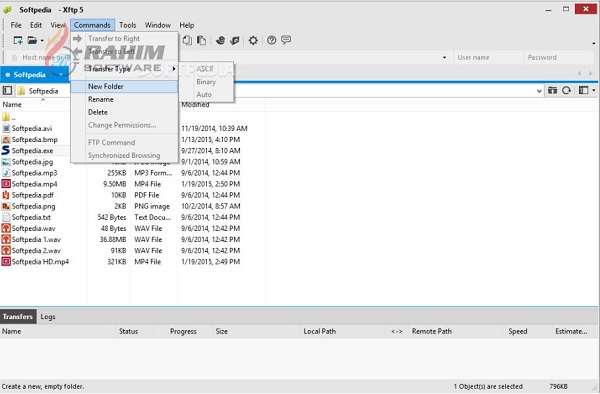Screen dimensions: 600x394
Task: Click the New Session toolbar icon
Action: [18, 40]
